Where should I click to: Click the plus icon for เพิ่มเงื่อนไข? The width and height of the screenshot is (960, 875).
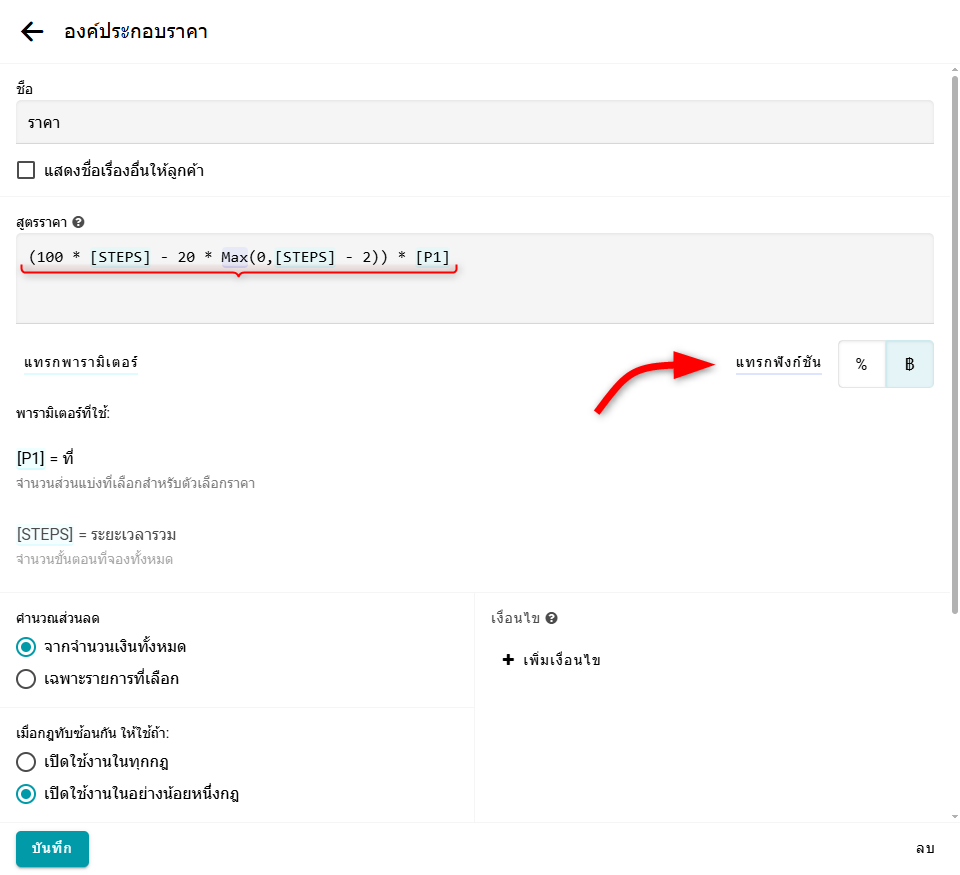click(508, 660)
